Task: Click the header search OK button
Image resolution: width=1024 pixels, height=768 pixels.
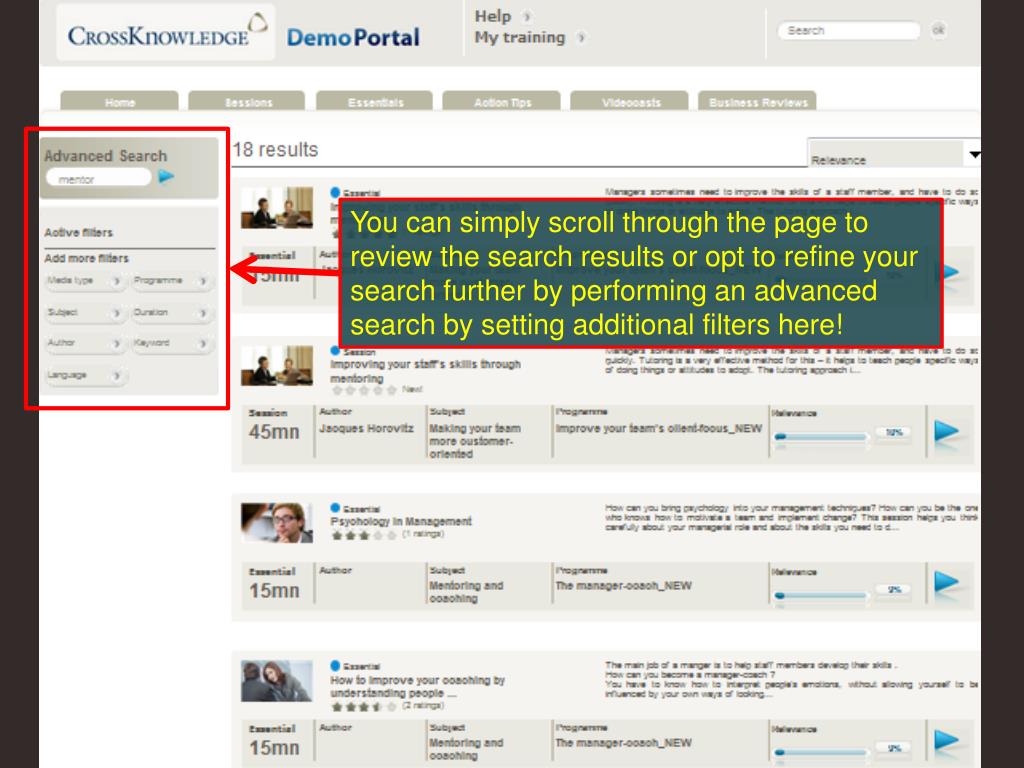Action: pos(938,30)
